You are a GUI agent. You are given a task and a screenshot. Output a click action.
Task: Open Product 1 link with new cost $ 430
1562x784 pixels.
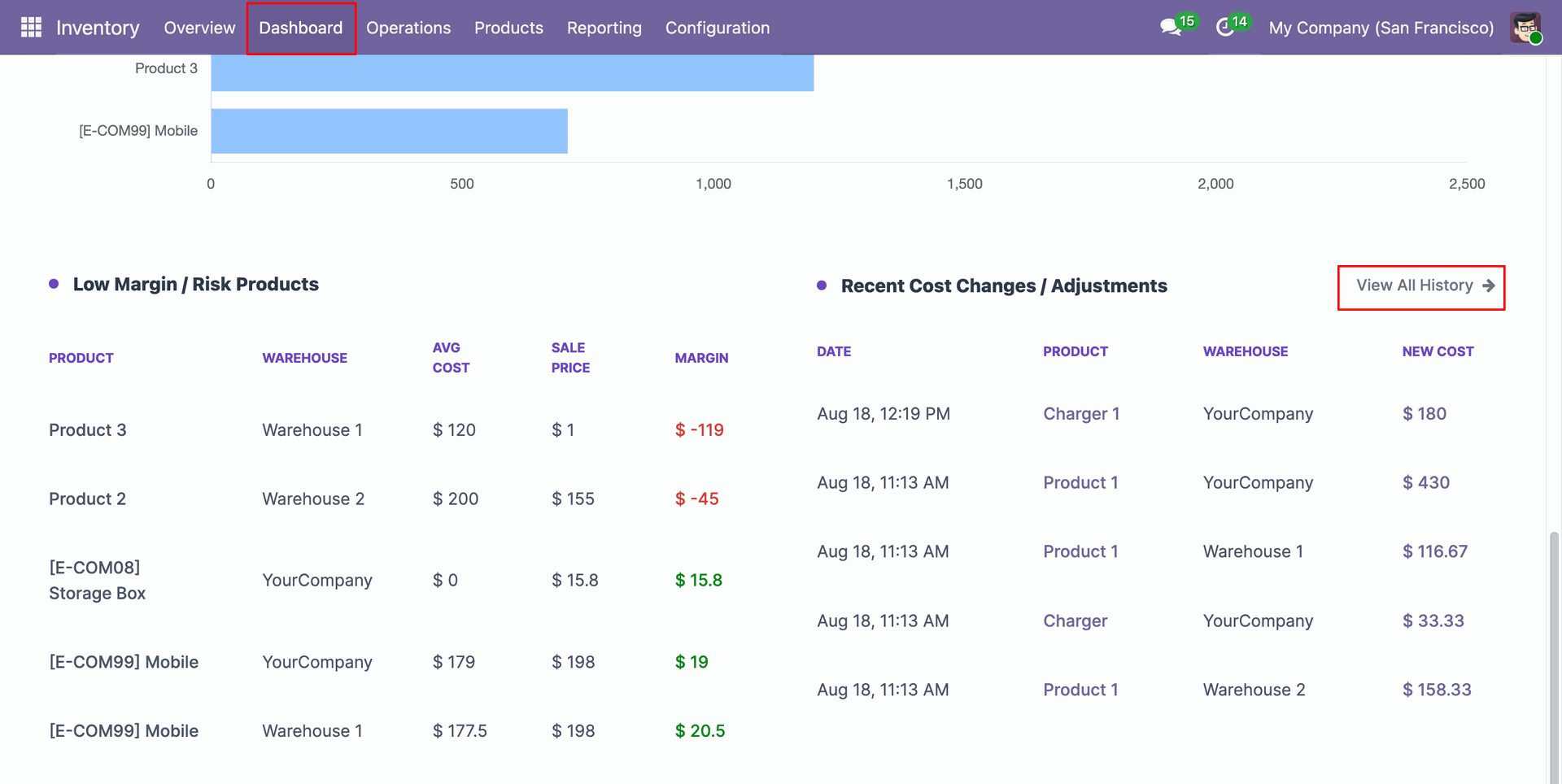point(1080,482)
